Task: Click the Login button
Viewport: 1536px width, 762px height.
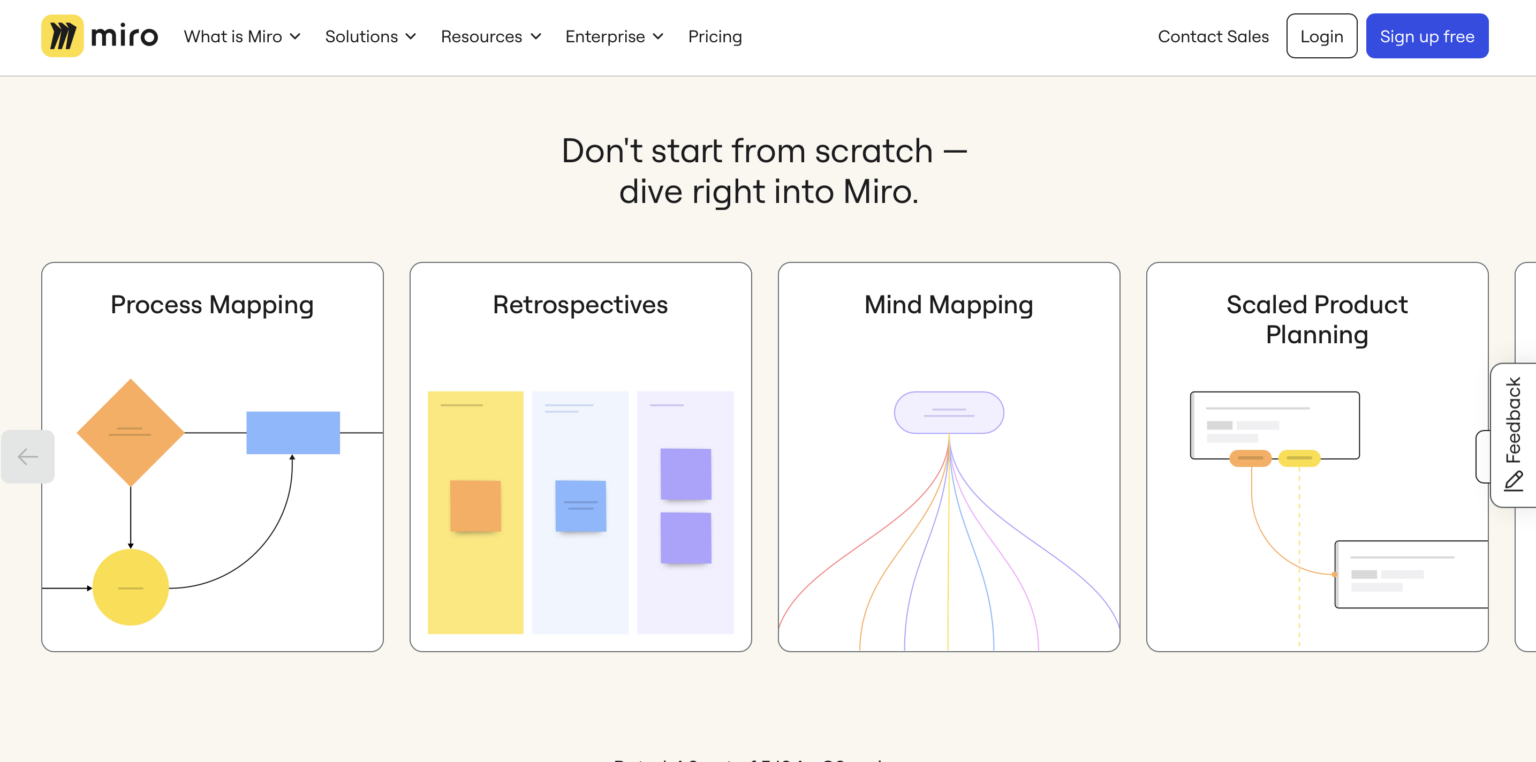Action: tap(1321, 36)
